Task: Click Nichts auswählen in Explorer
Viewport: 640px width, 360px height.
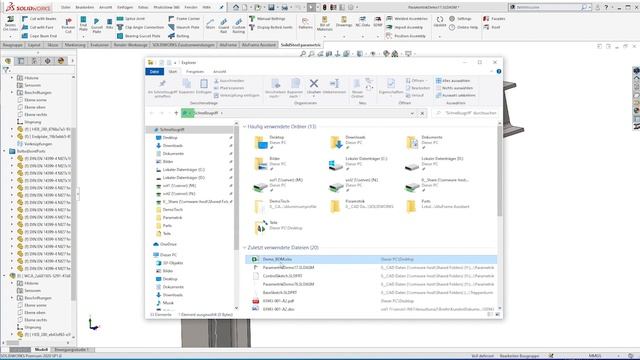Action: [x=454, y=88]
